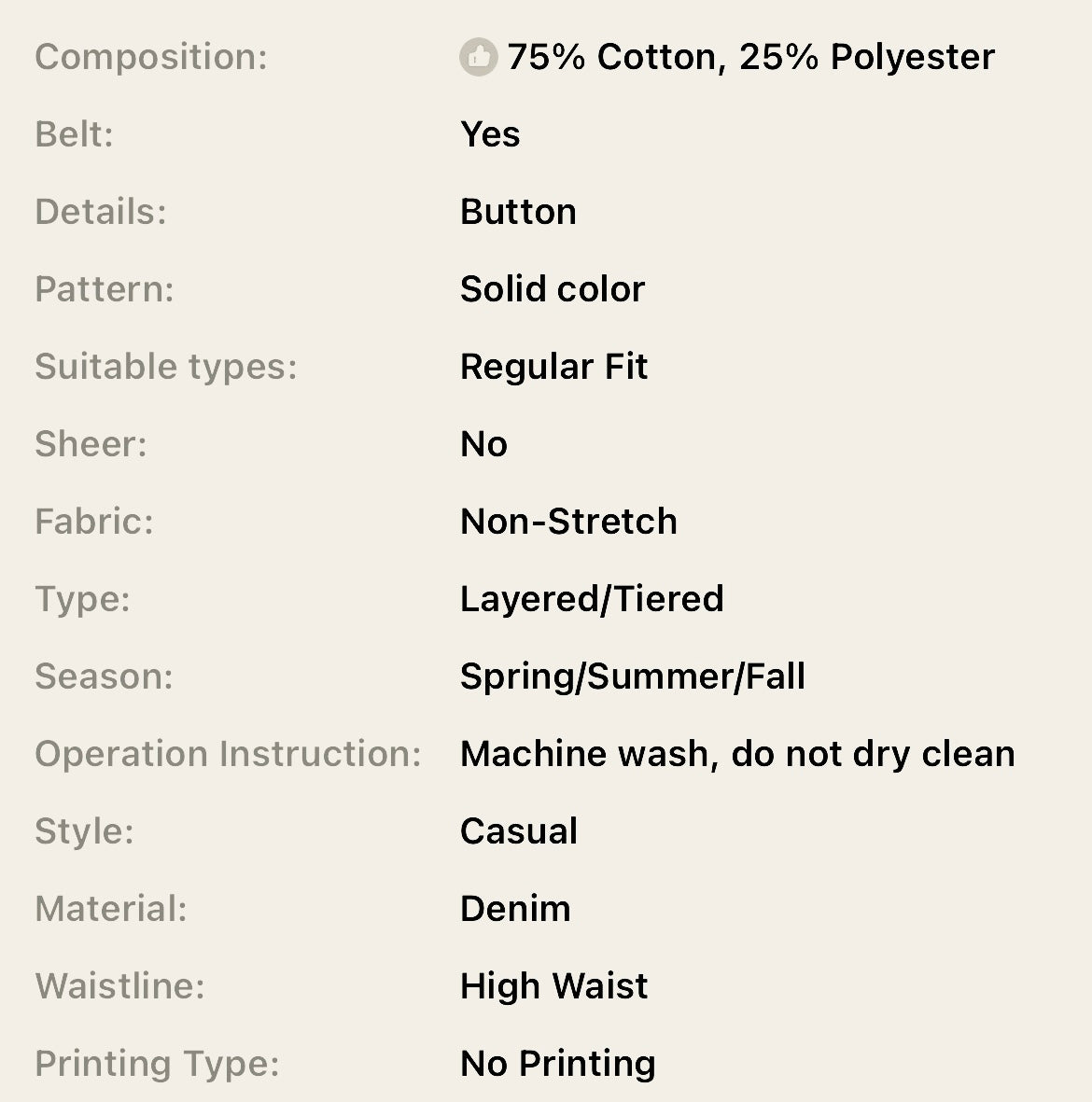Screen dimensions: 1092x1102
Task: Click the "Denim" material value
Action: (515, 910)
